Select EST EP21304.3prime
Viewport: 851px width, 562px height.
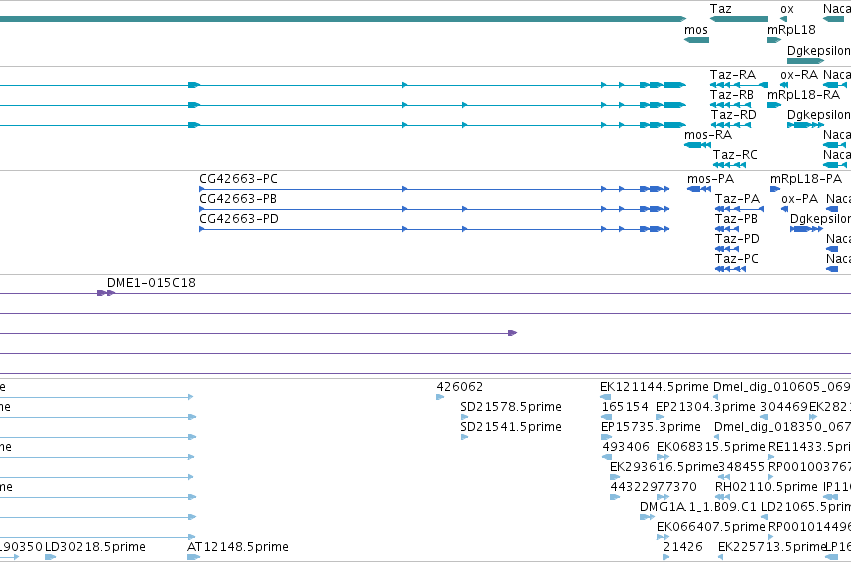point(706,407)
